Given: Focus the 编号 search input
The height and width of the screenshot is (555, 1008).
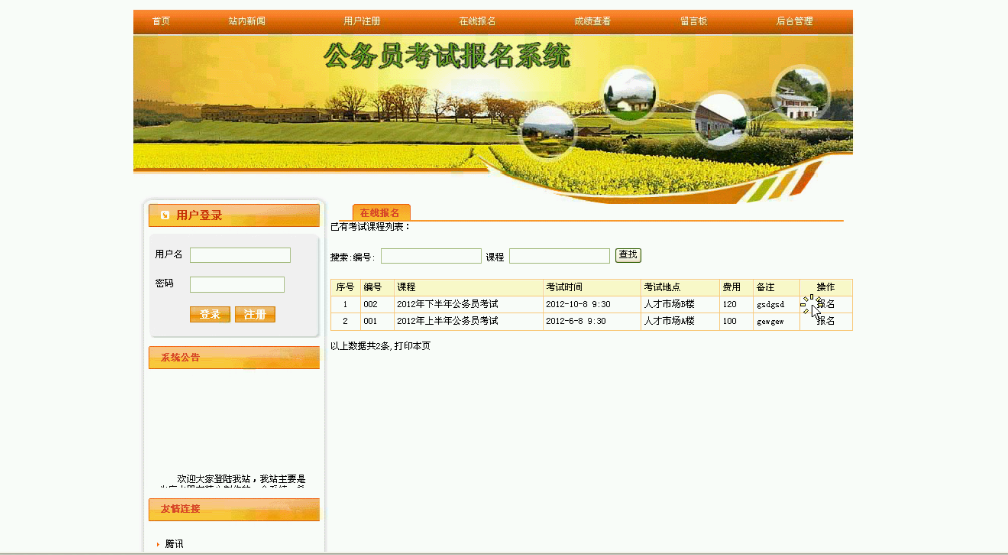Looking at the screenshot, I should (x=431, y=256).
